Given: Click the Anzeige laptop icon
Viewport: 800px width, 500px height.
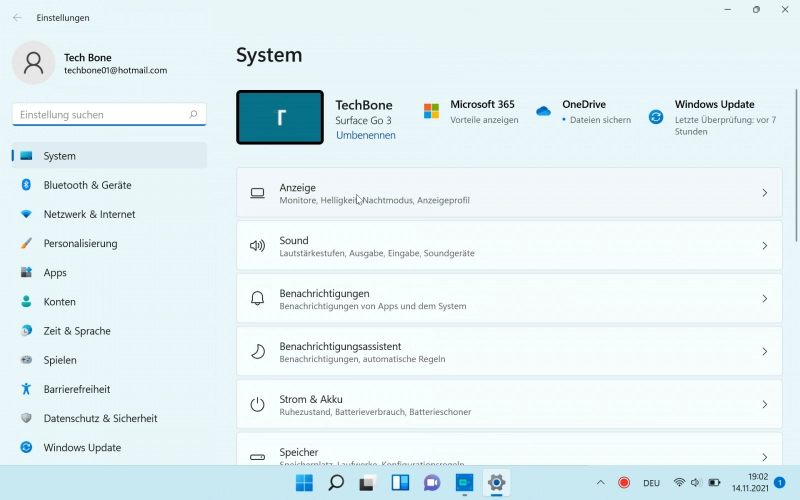Looking at the screenshot, I should (257, 193).
